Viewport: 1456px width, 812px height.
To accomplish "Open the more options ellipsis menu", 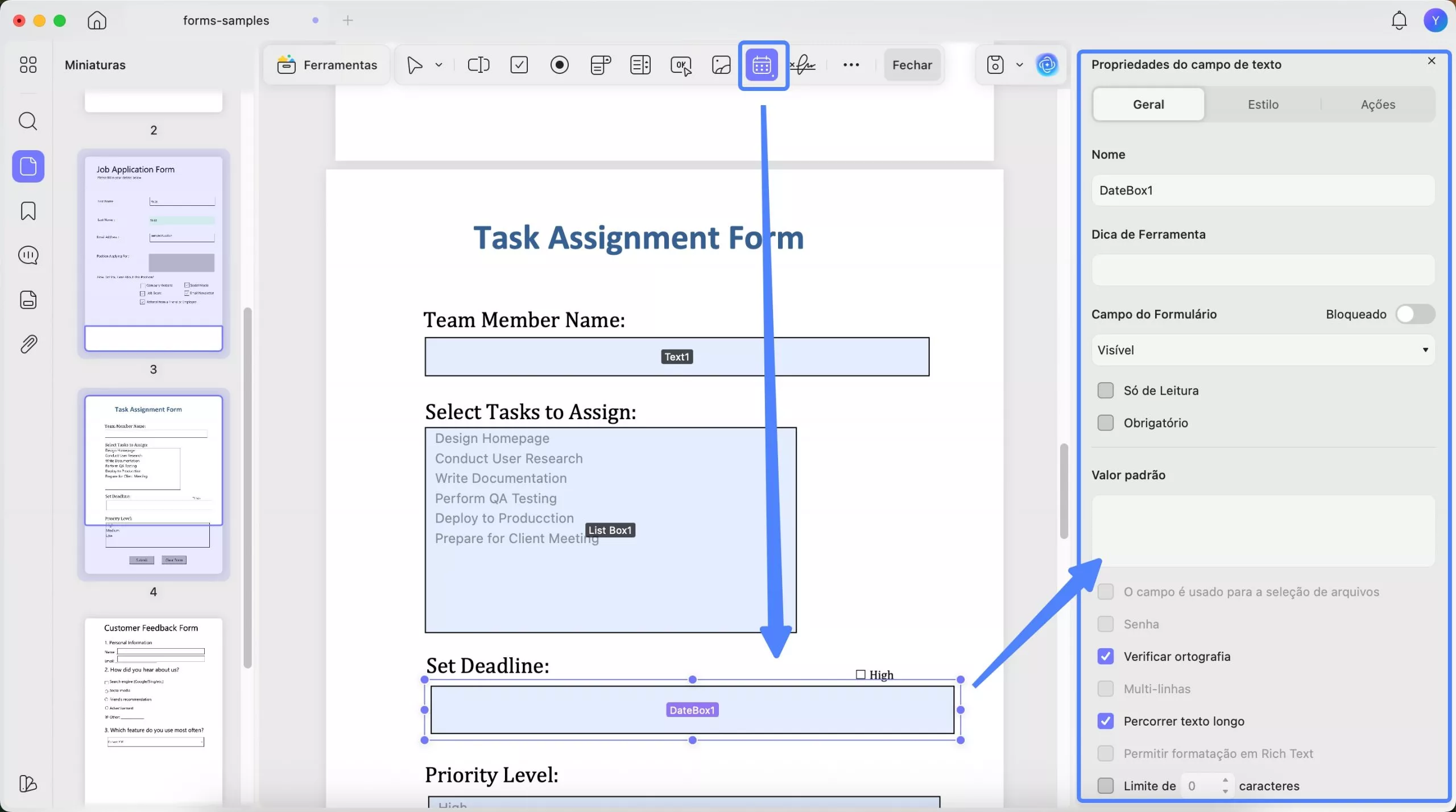I will click(x=851, y=65).
